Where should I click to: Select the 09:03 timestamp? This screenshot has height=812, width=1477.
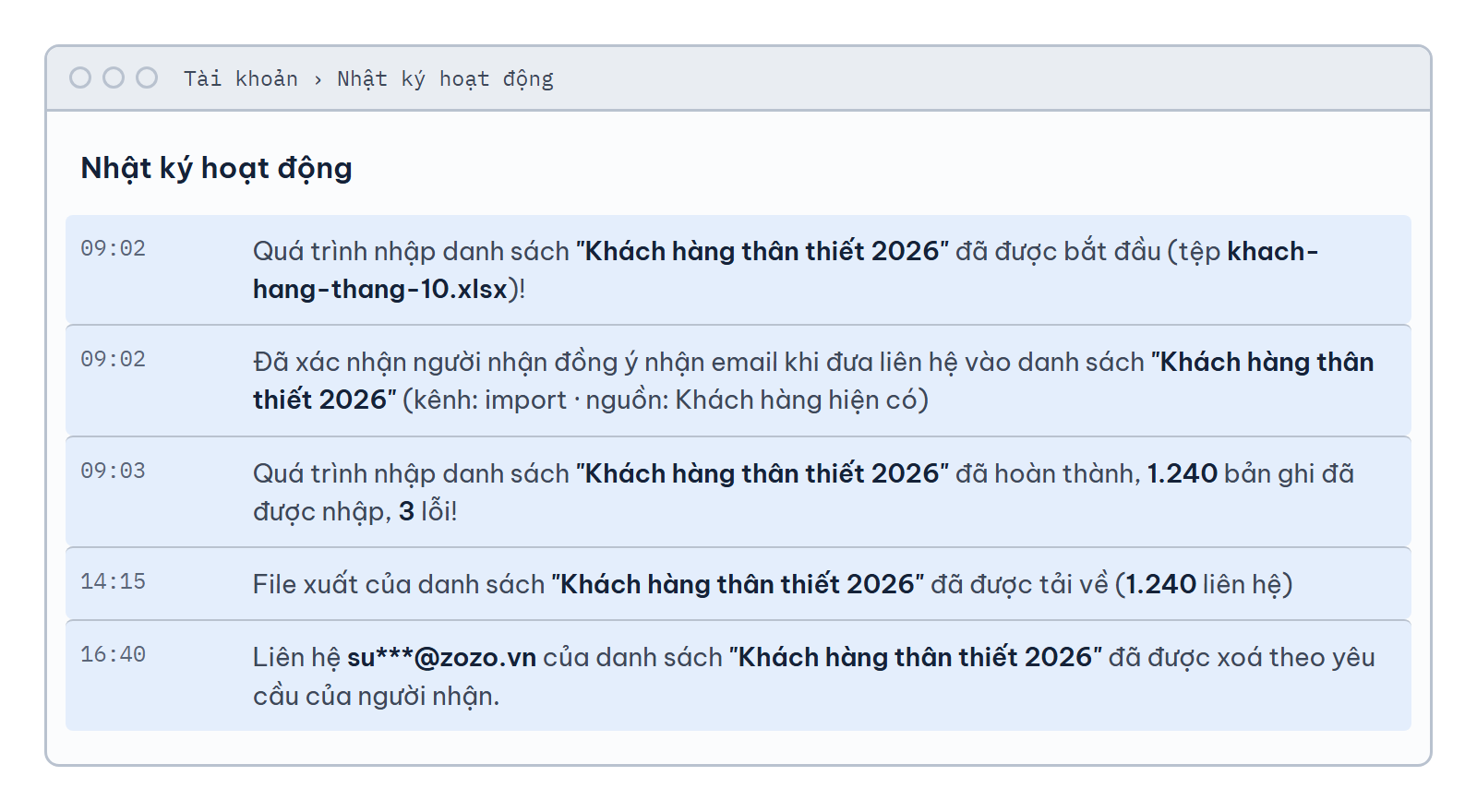click(x=113, y=471)
